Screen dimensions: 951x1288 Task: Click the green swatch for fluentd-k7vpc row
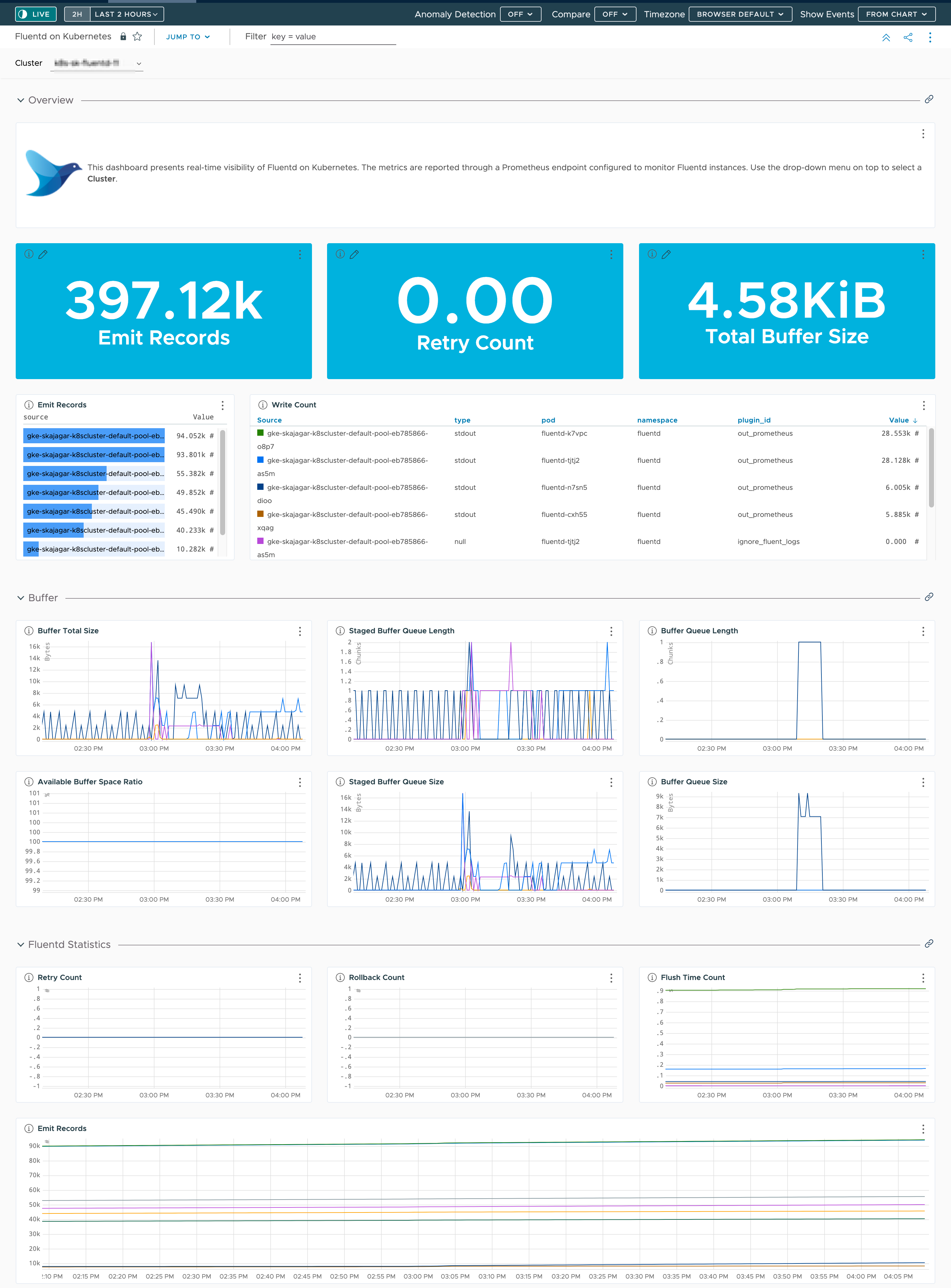coord(260,433)
